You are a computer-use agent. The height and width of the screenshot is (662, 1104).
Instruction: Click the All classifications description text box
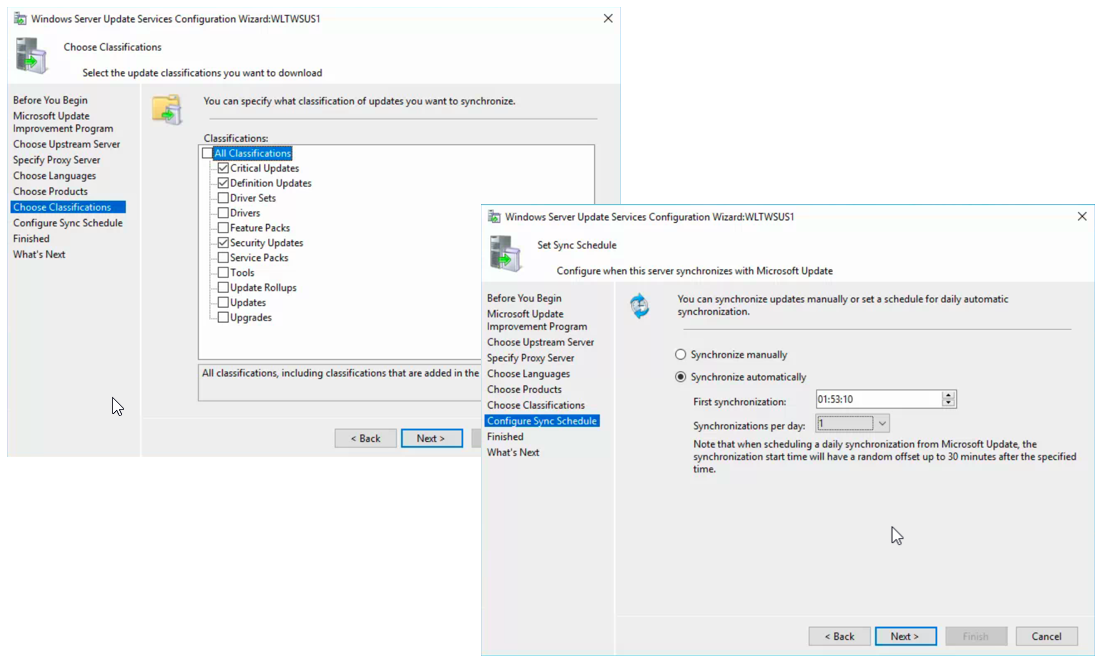(339, 382)
